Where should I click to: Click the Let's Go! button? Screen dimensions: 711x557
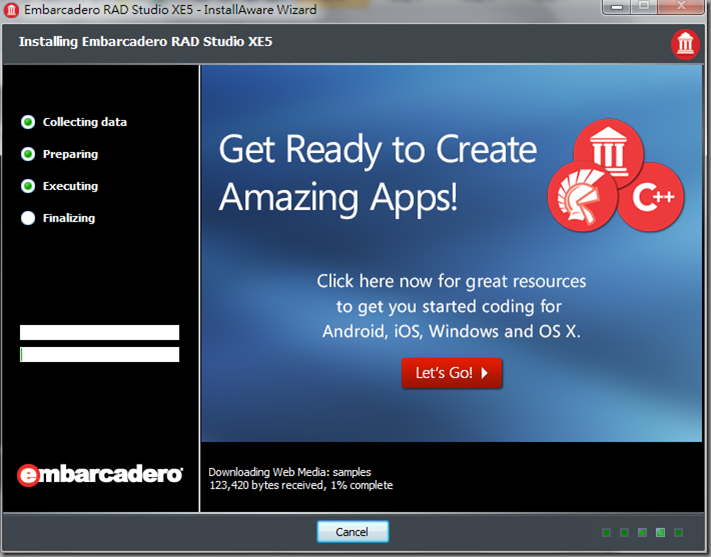pyautogui.click(x=452, y=373)
